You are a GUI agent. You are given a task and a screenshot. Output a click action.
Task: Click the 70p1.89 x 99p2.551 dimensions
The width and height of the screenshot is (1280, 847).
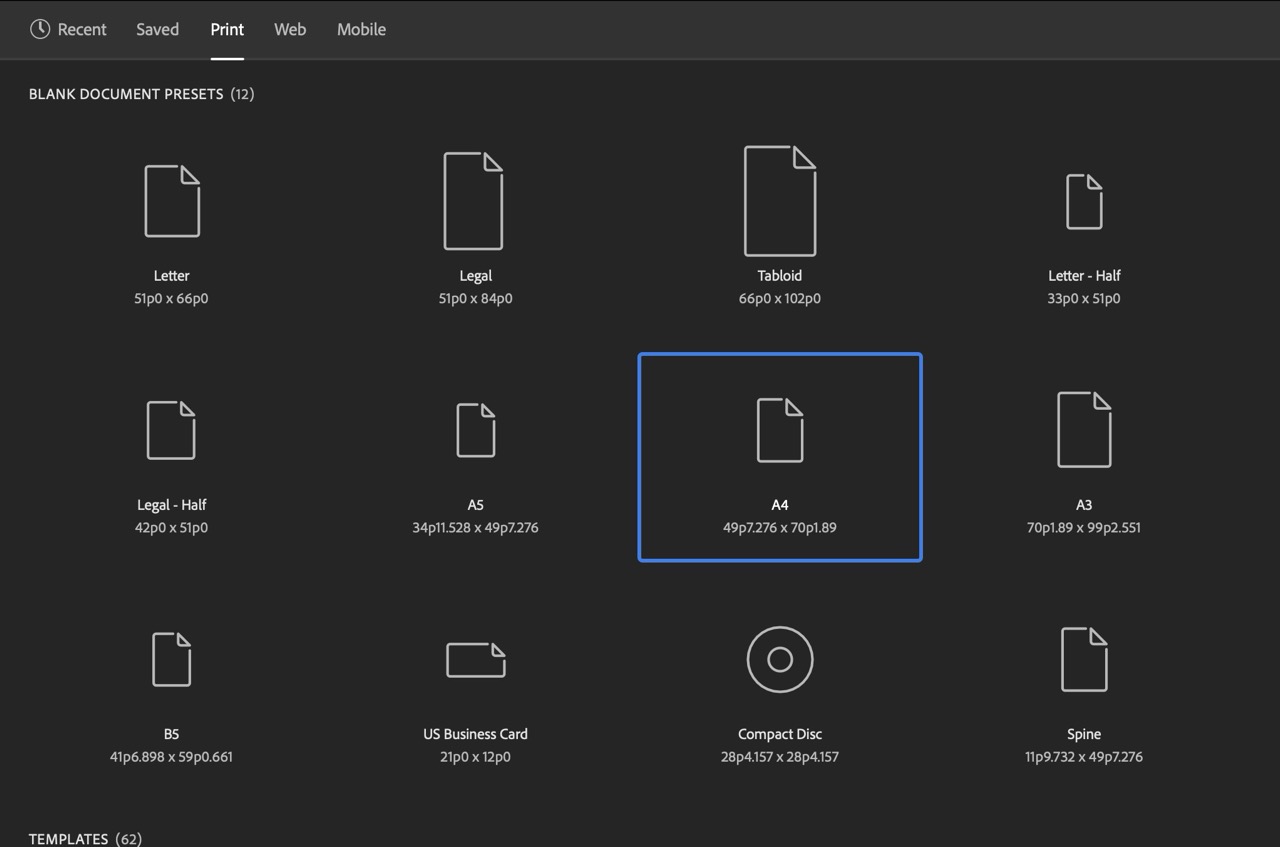[1084, 527]
